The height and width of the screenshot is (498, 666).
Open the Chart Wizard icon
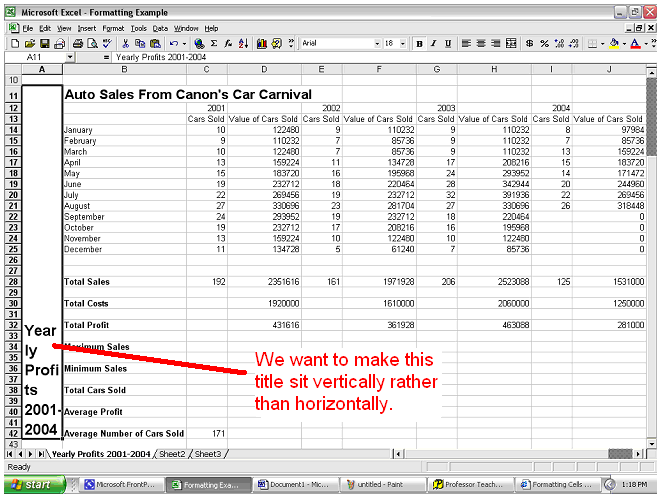(x=262, y=44)
